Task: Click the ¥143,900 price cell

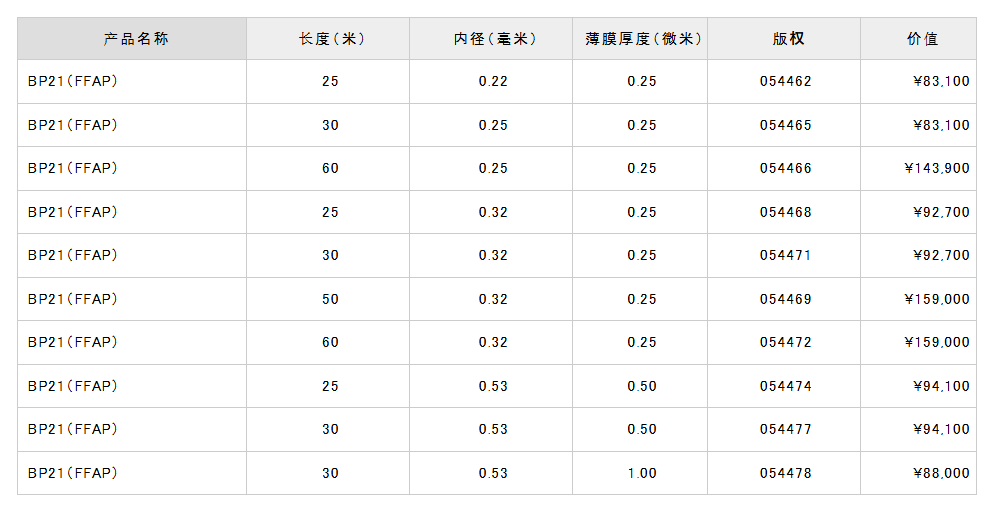Action: 936,169
